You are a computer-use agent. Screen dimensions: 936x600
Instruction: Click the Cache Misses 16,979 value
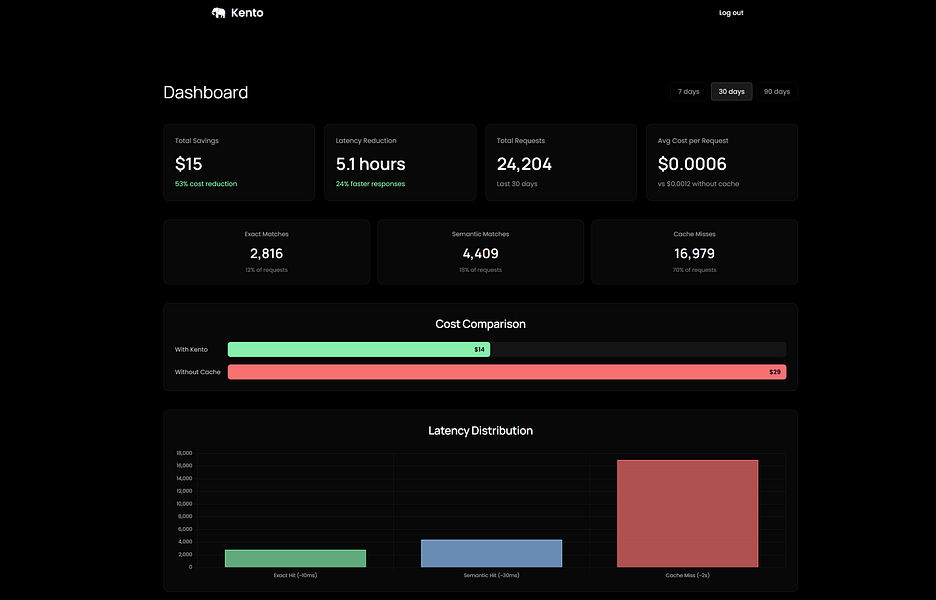[694, 254]
